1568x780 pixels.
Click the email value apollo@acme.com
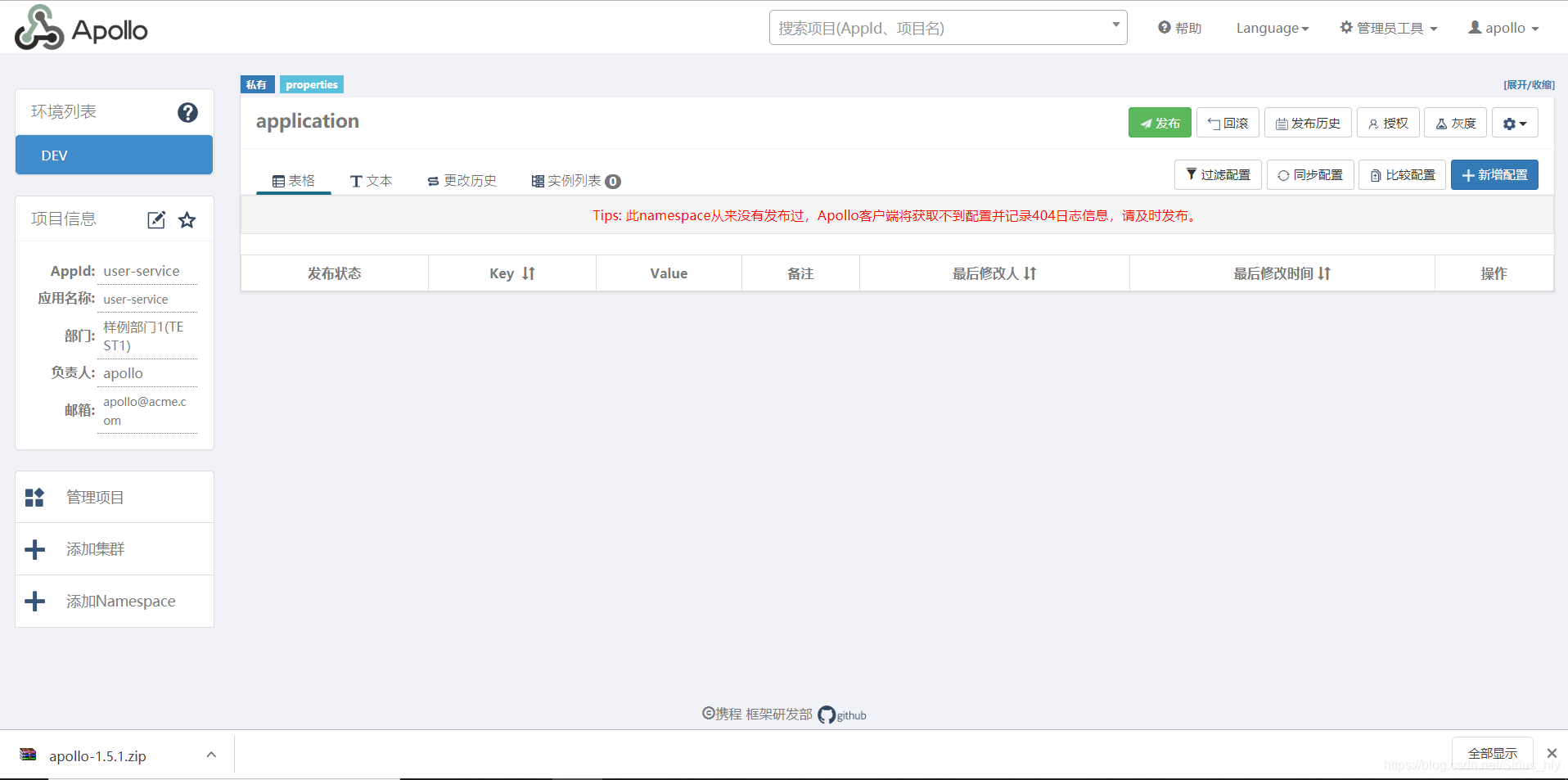[145, 411]
